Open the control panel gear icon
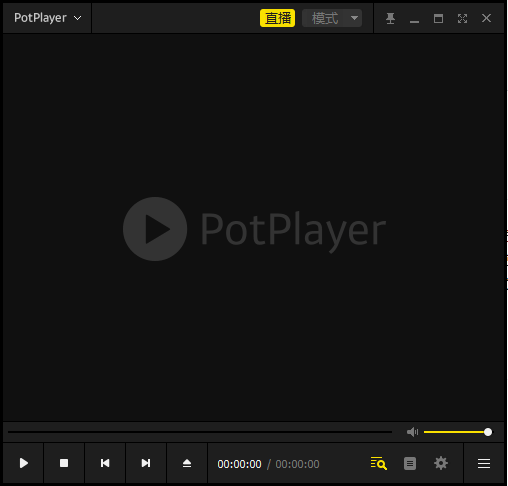 pyautogui.click(x=441, y=463)
